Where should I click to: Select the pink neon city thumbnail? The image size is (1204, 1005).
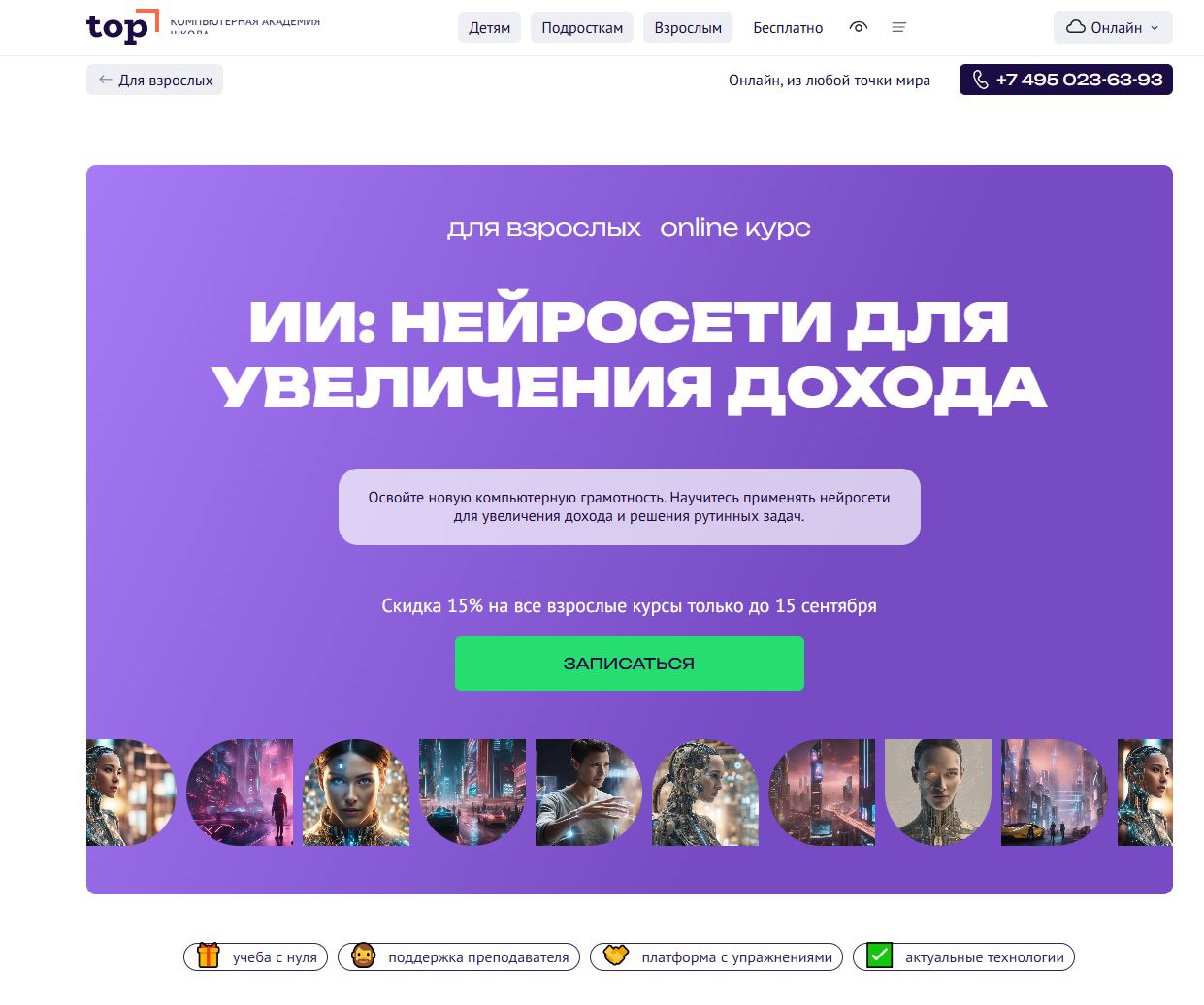pos(240,793)
